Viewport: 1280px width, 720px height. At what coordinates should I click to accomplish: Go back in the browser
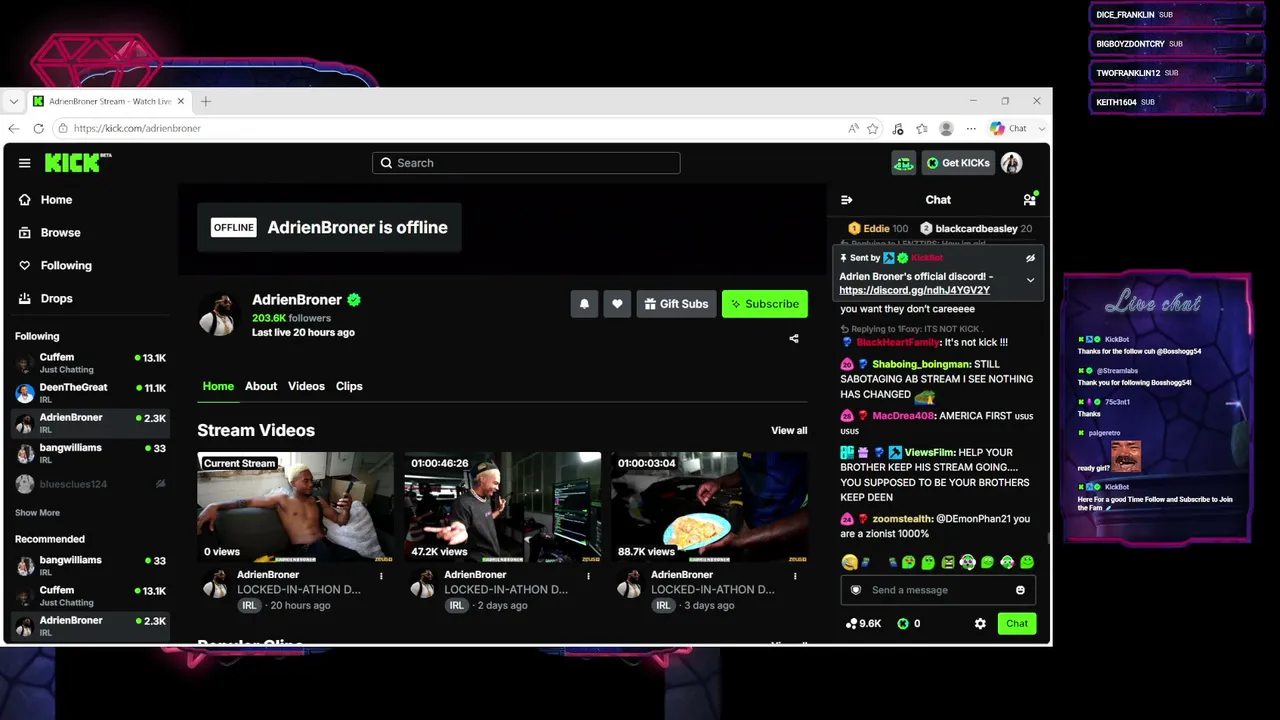[x=13, y=128]
